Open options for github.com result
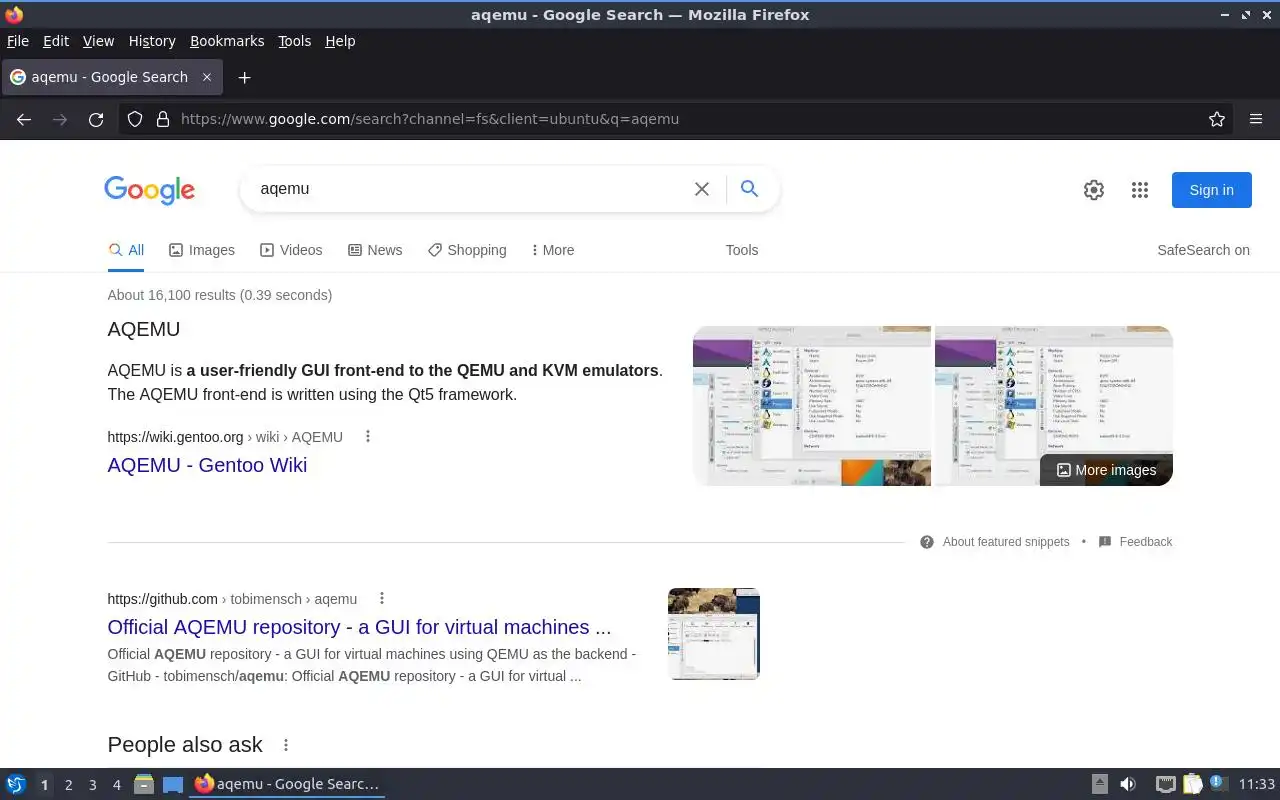Screen dimensions: 1280x800 click(x=382, y=599)
